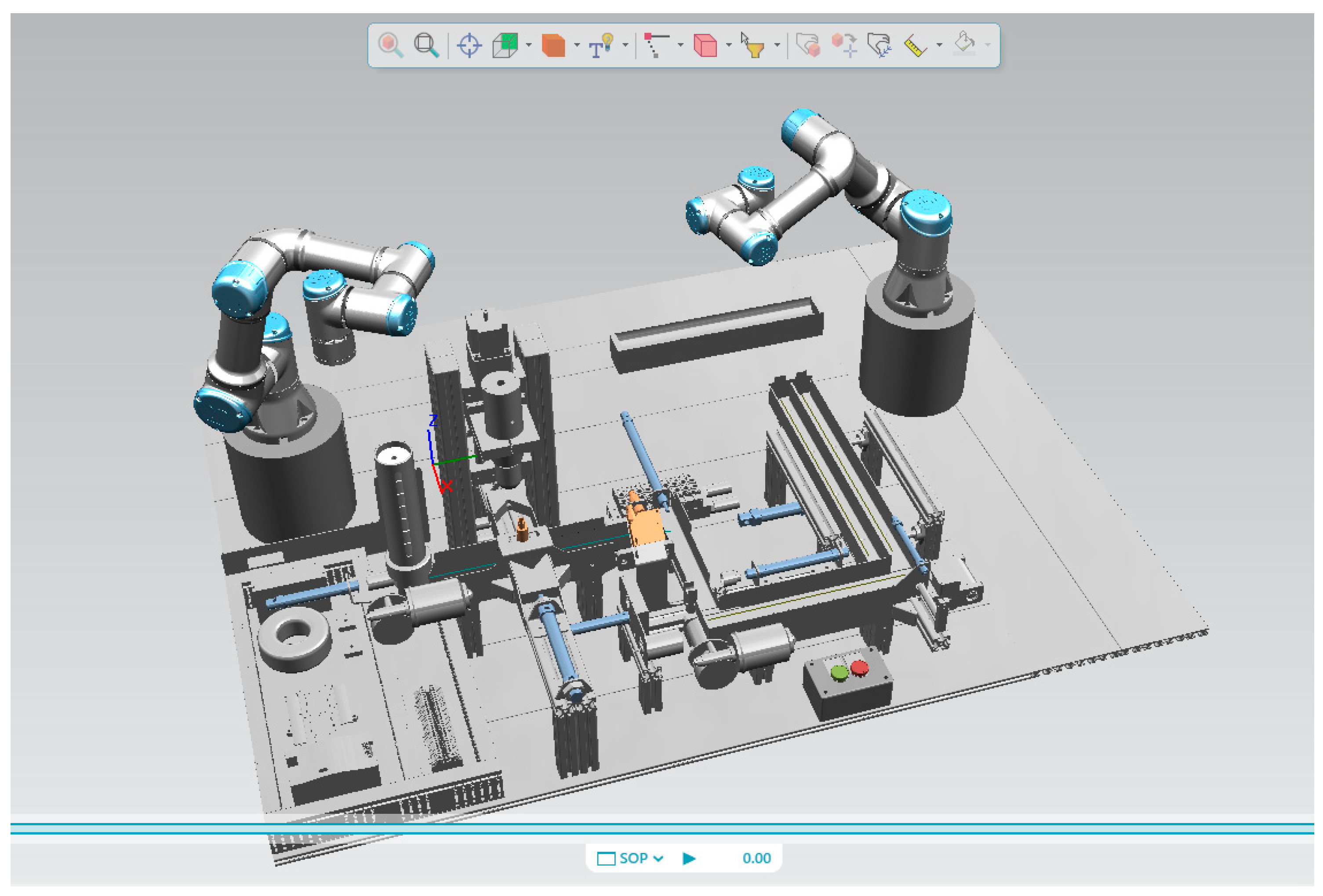Open the SOP sequence dropdown
1323x896 pixels.
(x=658, y=858)
